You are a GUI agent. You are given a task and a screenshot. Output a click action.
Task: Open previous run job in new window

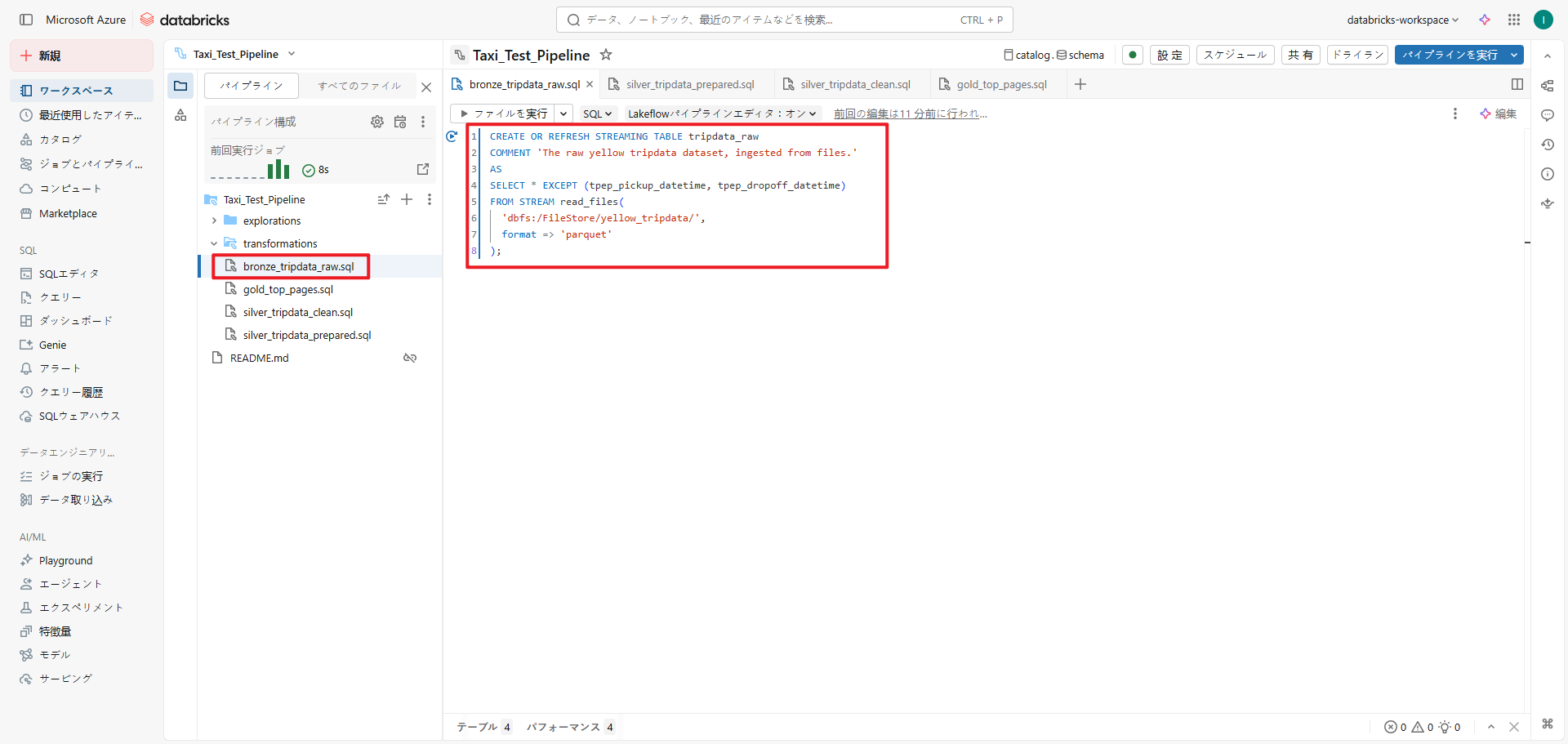pos(423,169)
